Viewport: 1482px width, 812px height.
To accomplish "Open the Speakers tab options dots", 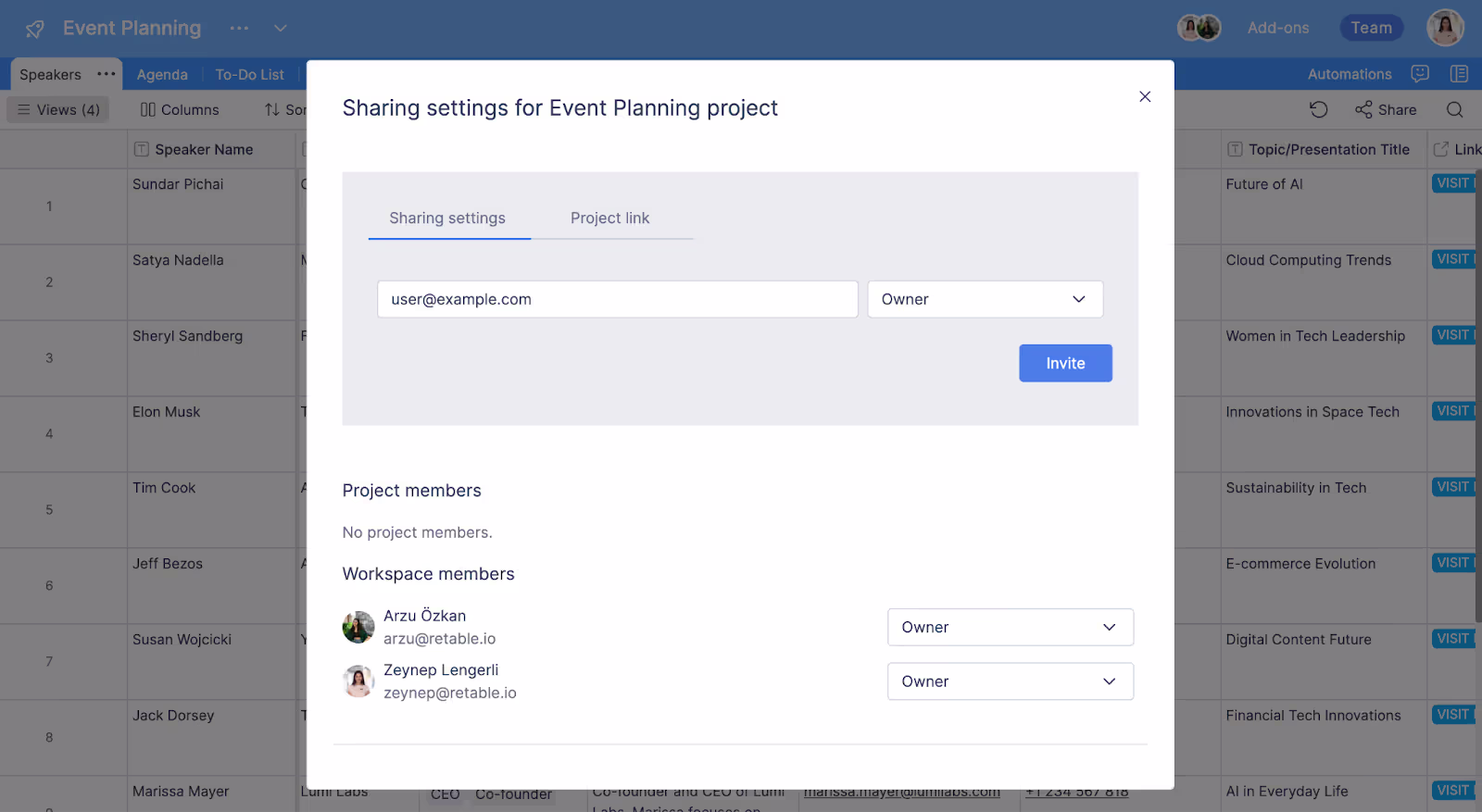I will coord(107,74).
